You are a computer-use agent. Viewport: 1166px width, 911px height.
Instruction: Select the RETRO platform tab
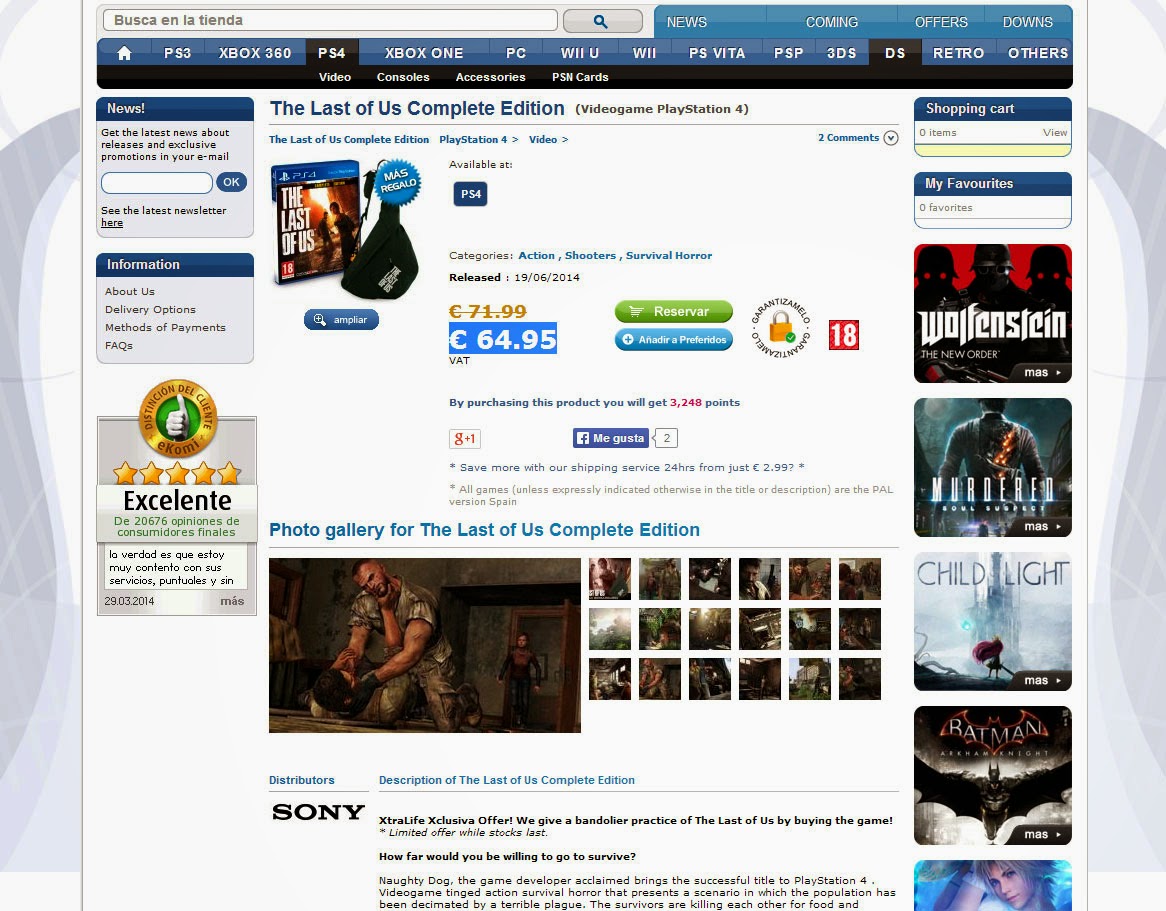point(958,53)
